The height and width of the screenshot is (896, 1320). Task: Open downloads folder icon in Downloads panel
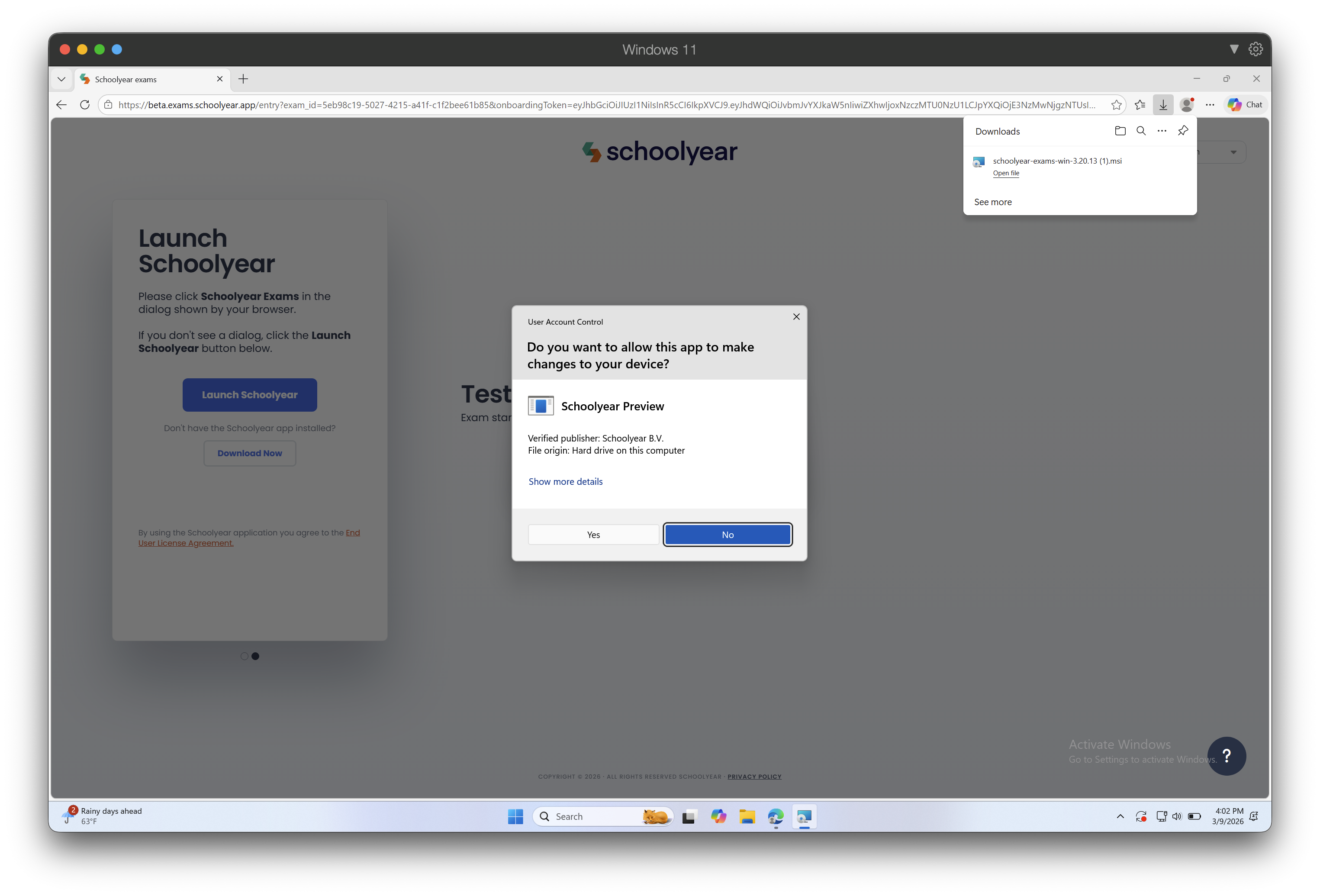click(x=1120, y=131)
